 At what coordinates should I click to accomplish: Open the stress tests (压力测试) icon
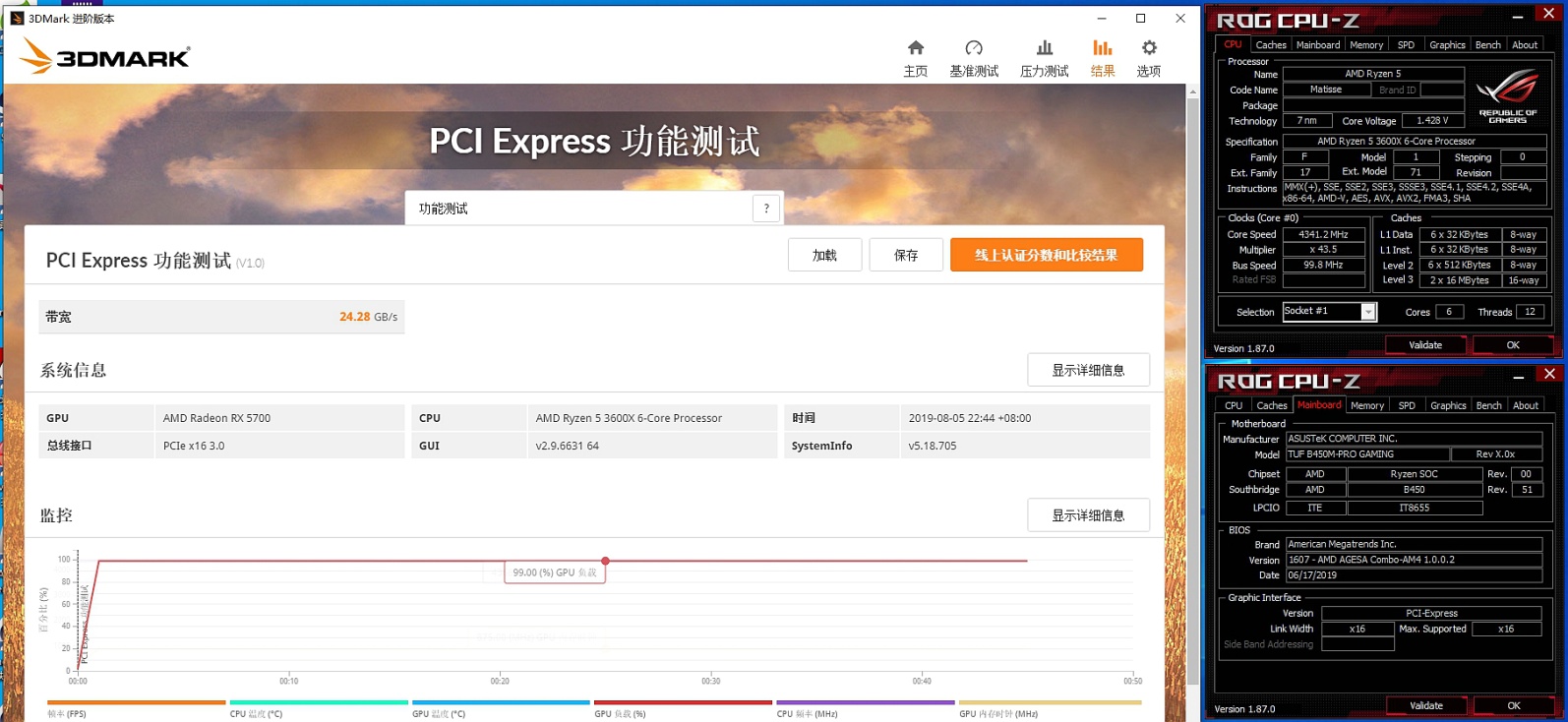[1045, 58]
